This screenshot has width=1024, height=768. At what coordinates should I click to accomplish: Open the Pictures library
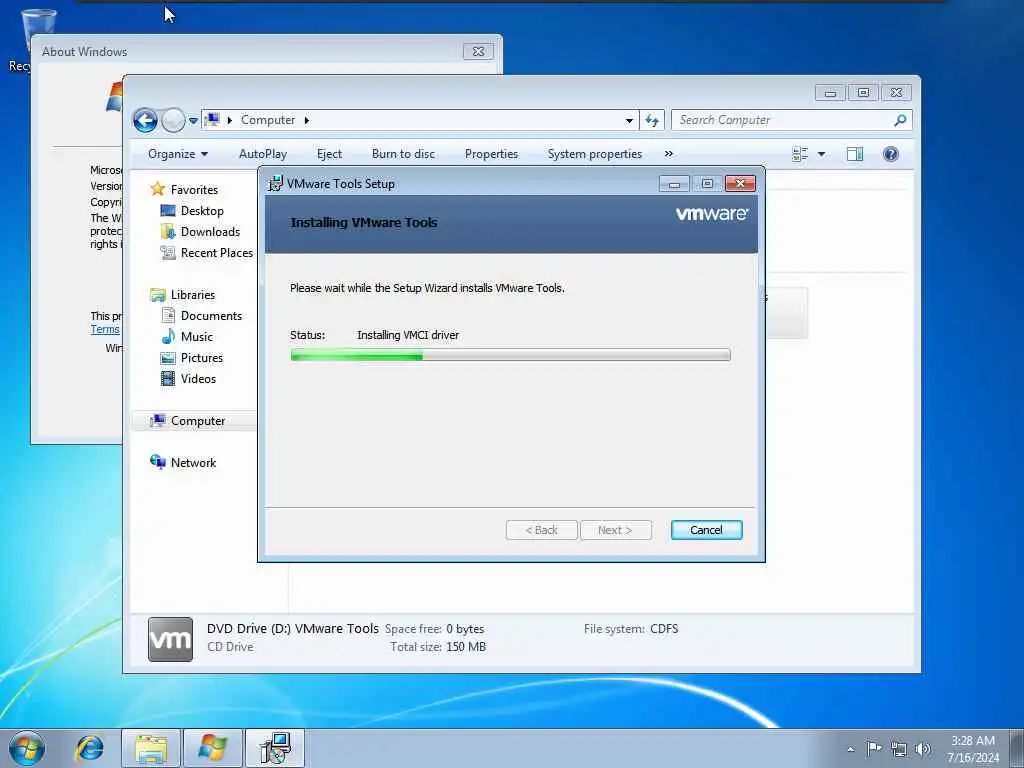point(201,358)
